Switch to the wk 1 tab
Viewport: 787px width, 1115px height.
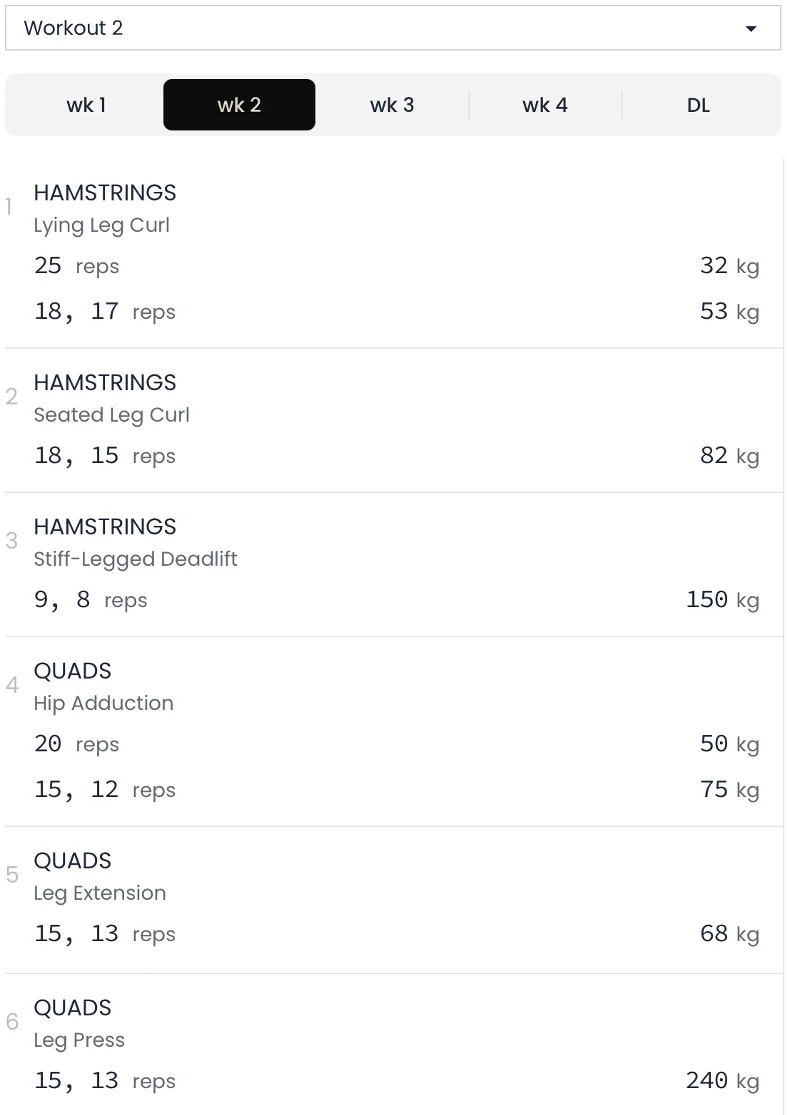tap(86, 105)
